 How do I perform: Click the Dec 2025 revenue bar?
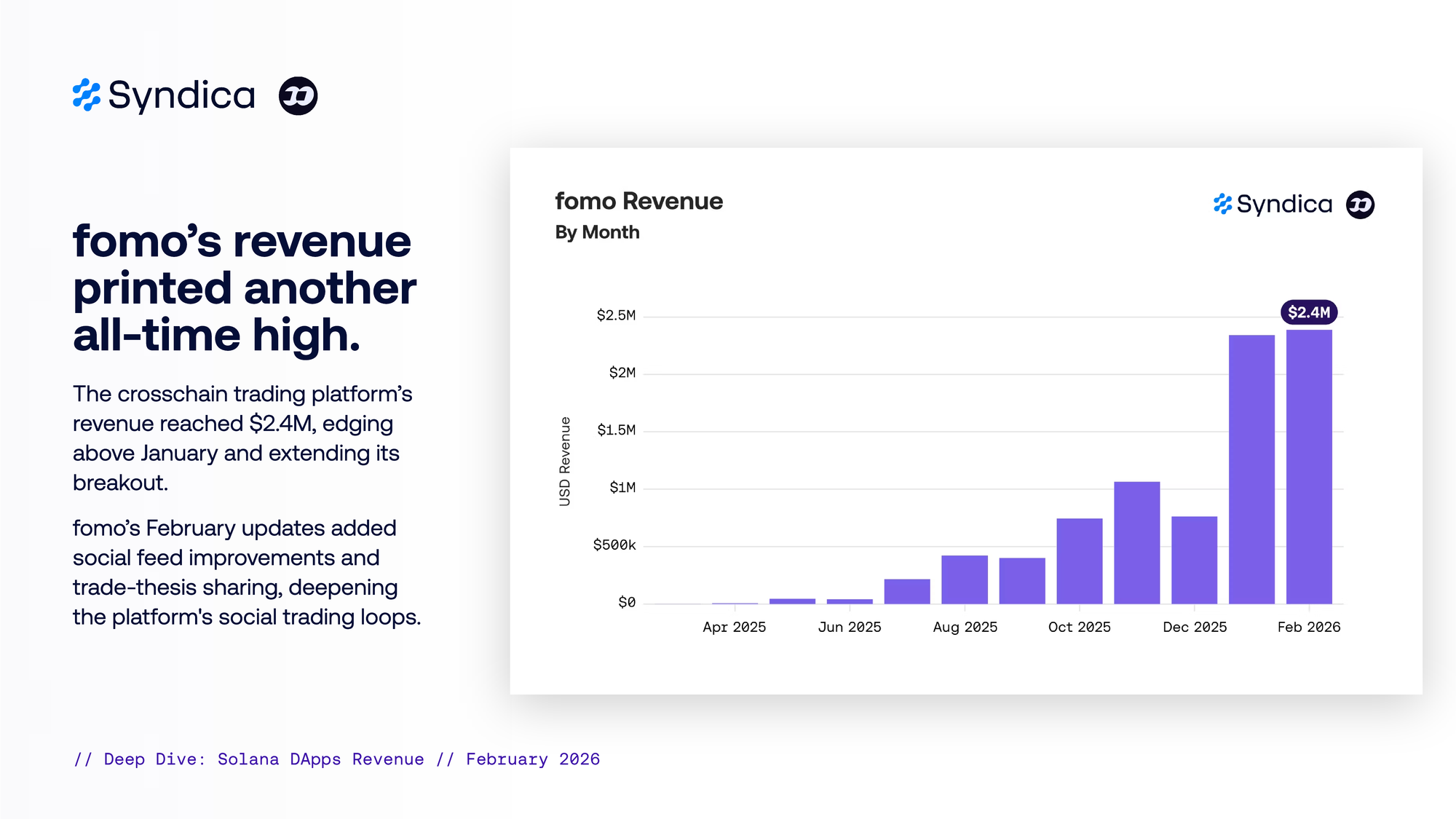coord(1194,560)
